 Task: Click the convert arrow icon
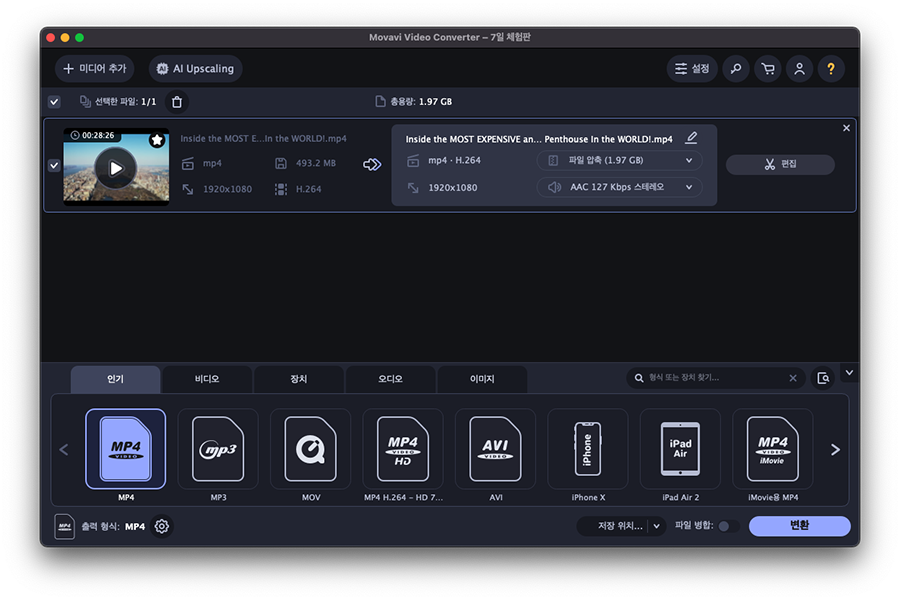[372, 165]
